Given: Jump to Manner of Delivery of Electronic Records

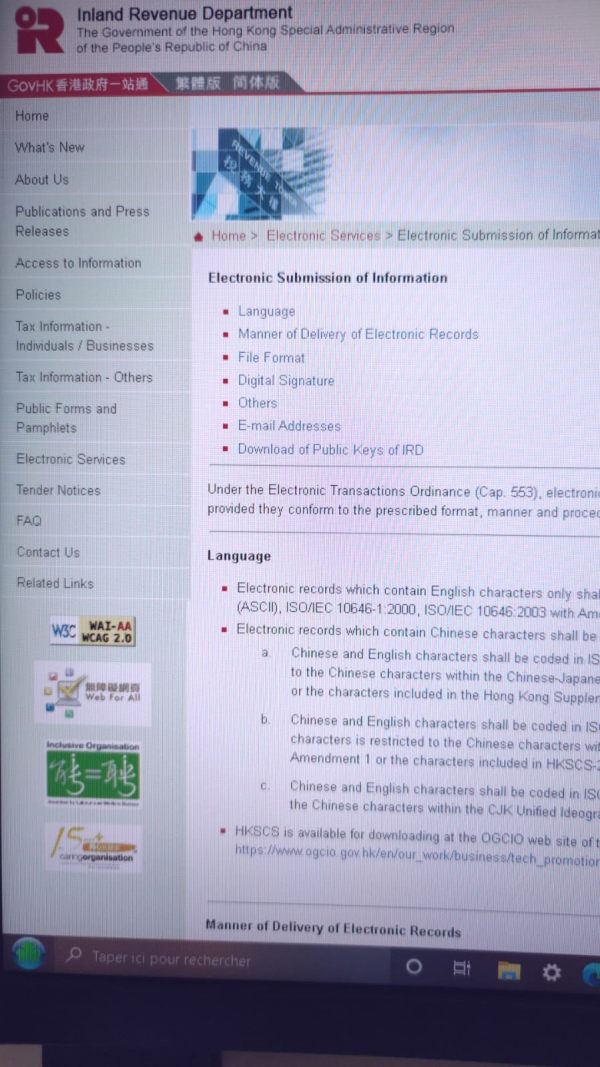Looking at the screenshot, I should pyautogui.click(x=358, y=335).
